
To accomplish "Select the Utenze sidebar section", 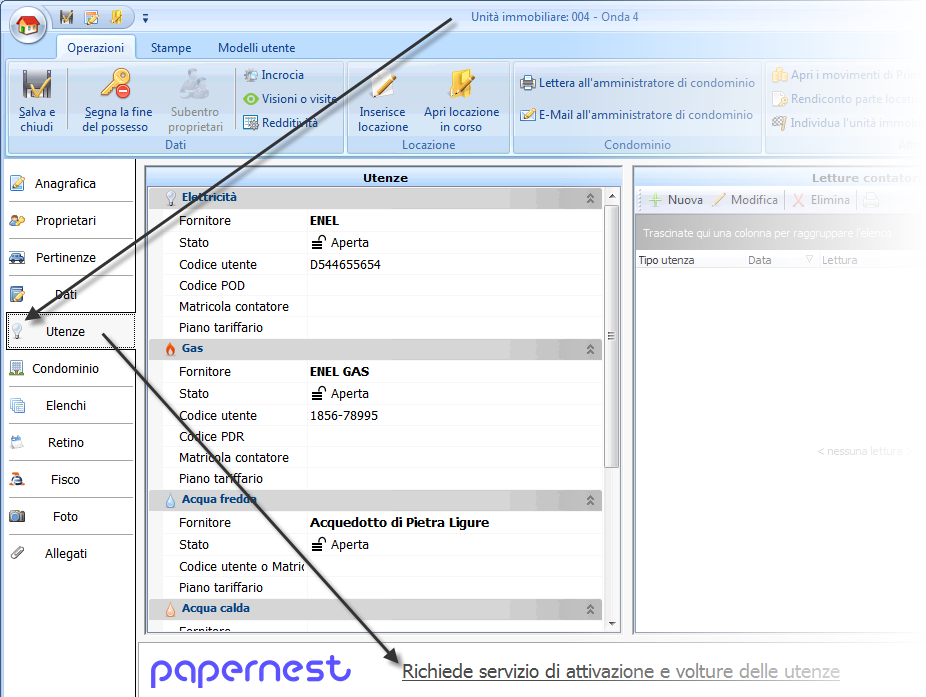I will (x=71, y=331).
